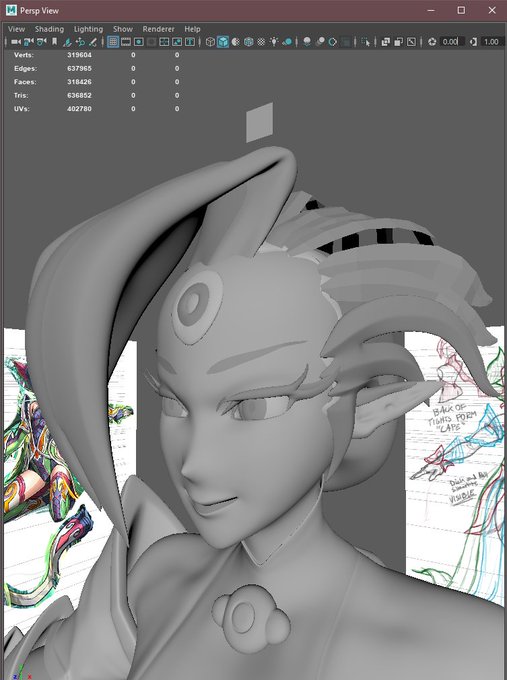
Task: Click the XYZ axis indicator in the viewport corner
Action: coord(21,672)
